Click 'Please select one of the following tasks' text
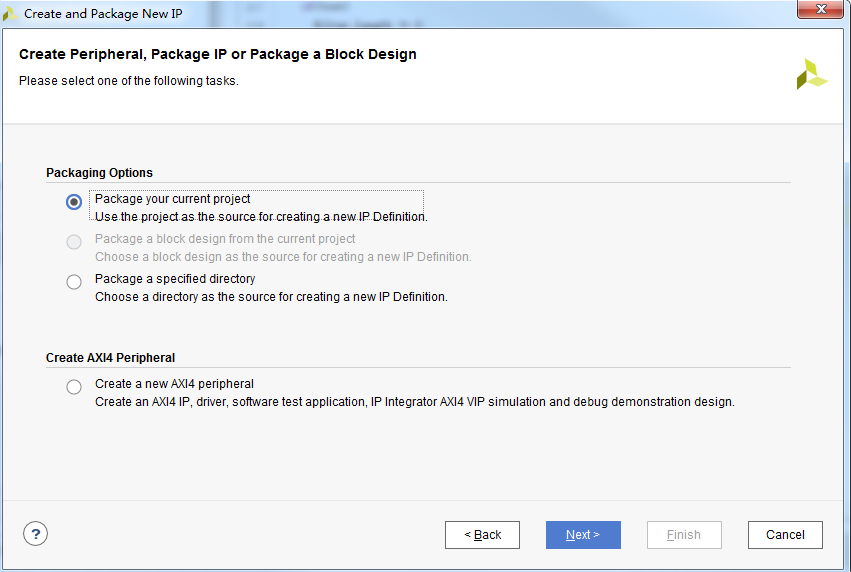This screenshot has width=851, height=572. 129,81
